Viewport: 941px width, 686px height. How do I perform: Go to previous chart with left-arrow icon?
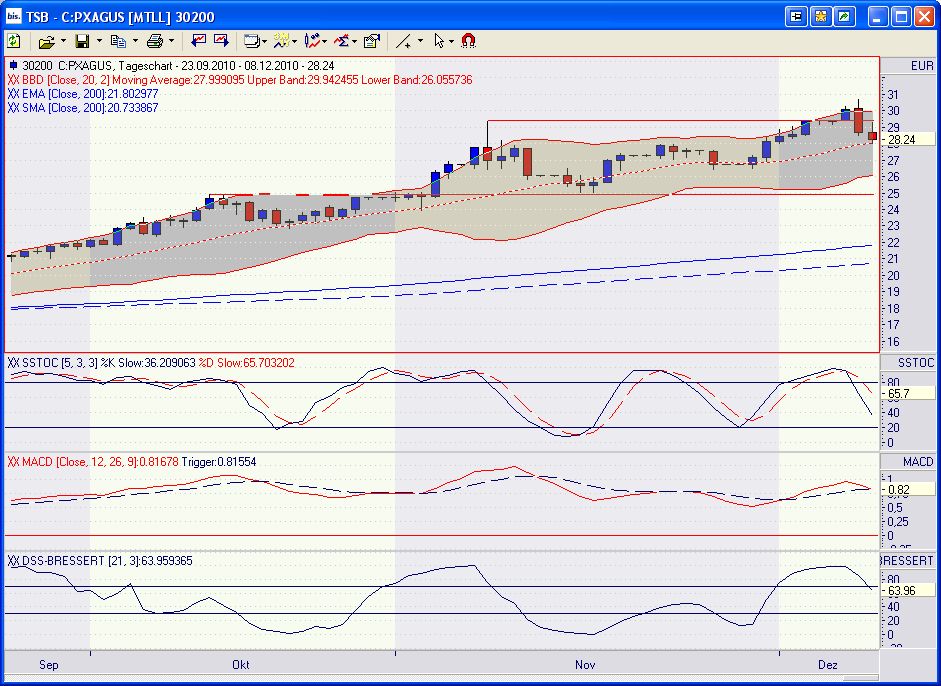[199, 40]
